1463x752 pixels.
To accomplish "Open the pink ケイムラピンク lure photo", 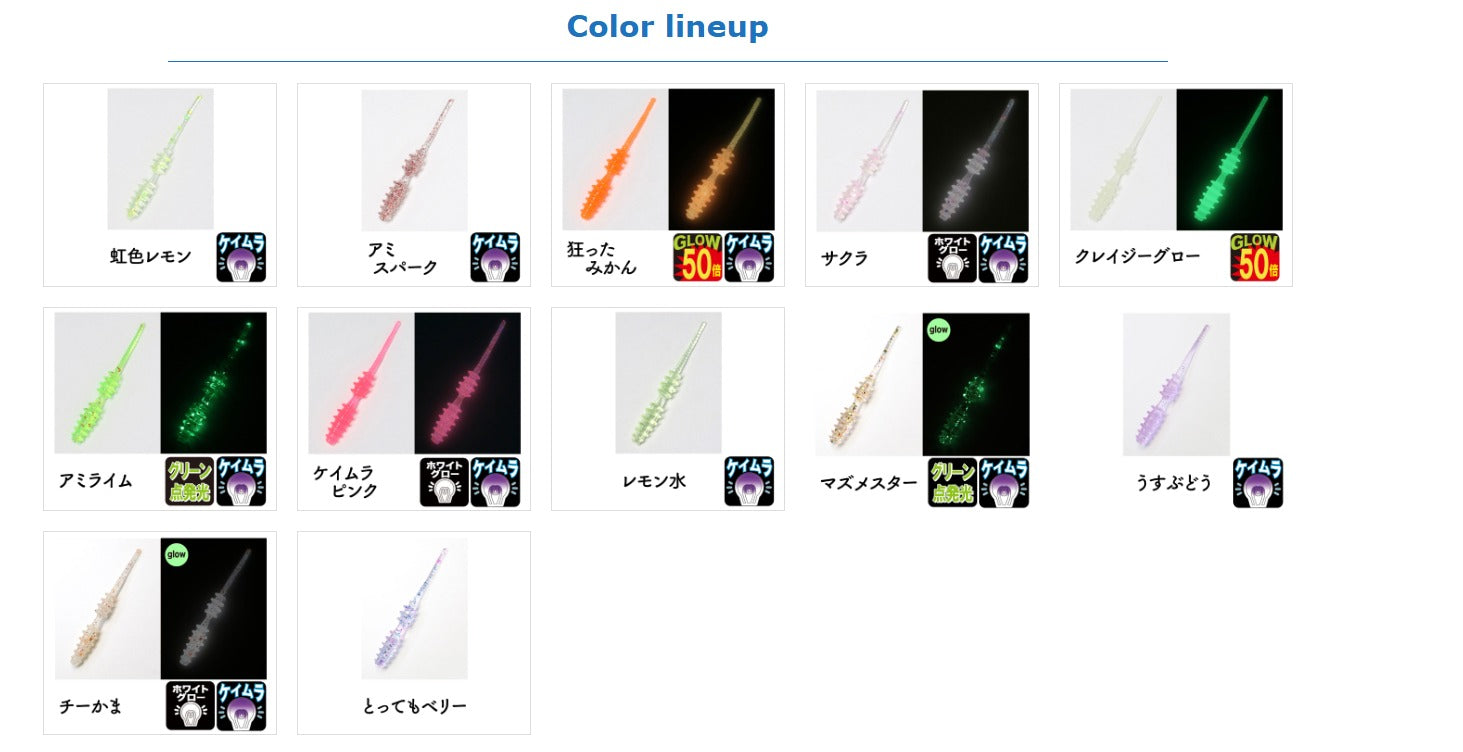I will (361, 383).
